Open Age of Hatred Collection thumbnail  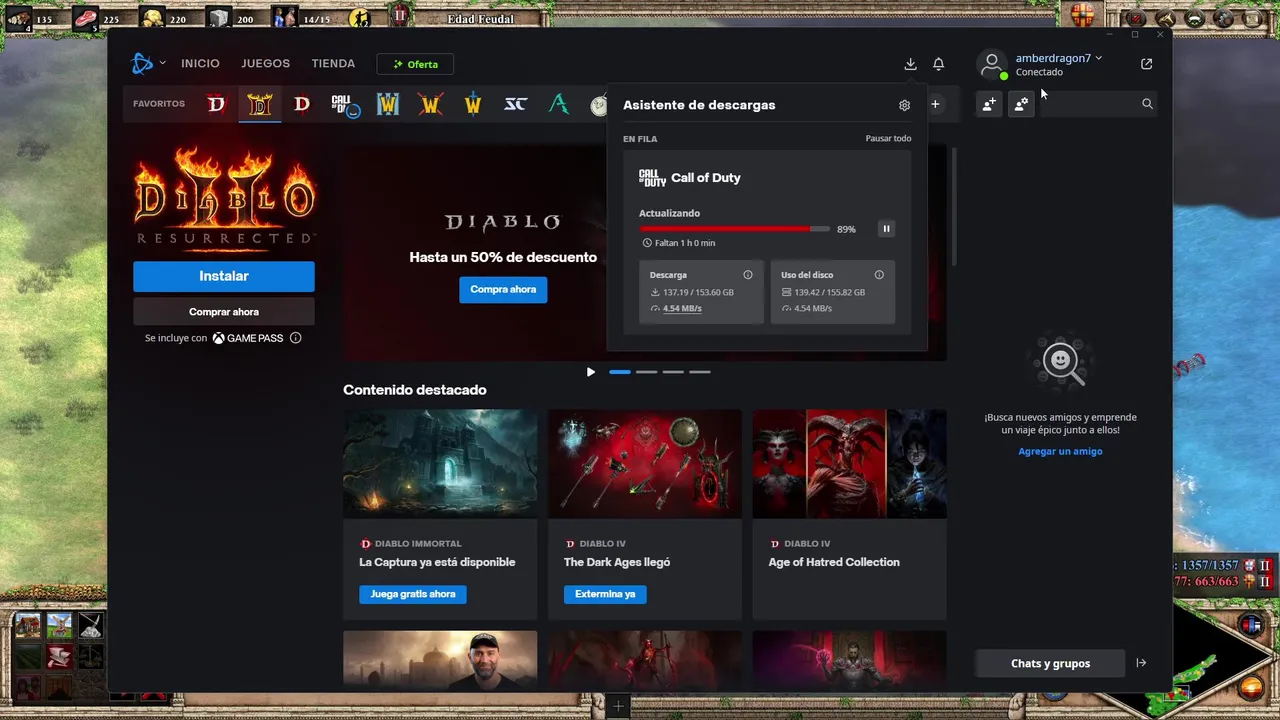(849, 464)
